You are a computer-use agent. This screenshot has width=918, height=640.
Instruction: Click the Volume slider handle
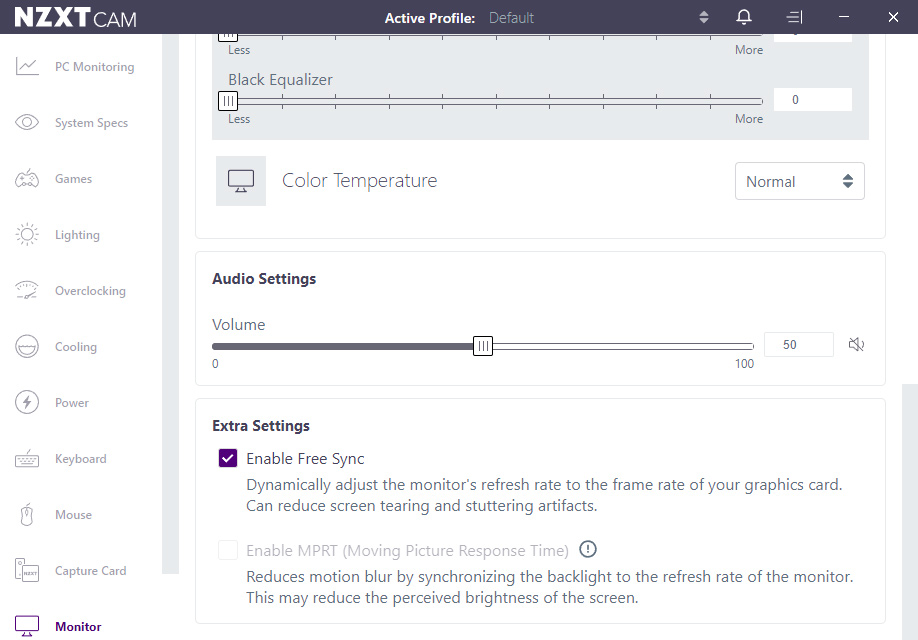tap(483, 346)
